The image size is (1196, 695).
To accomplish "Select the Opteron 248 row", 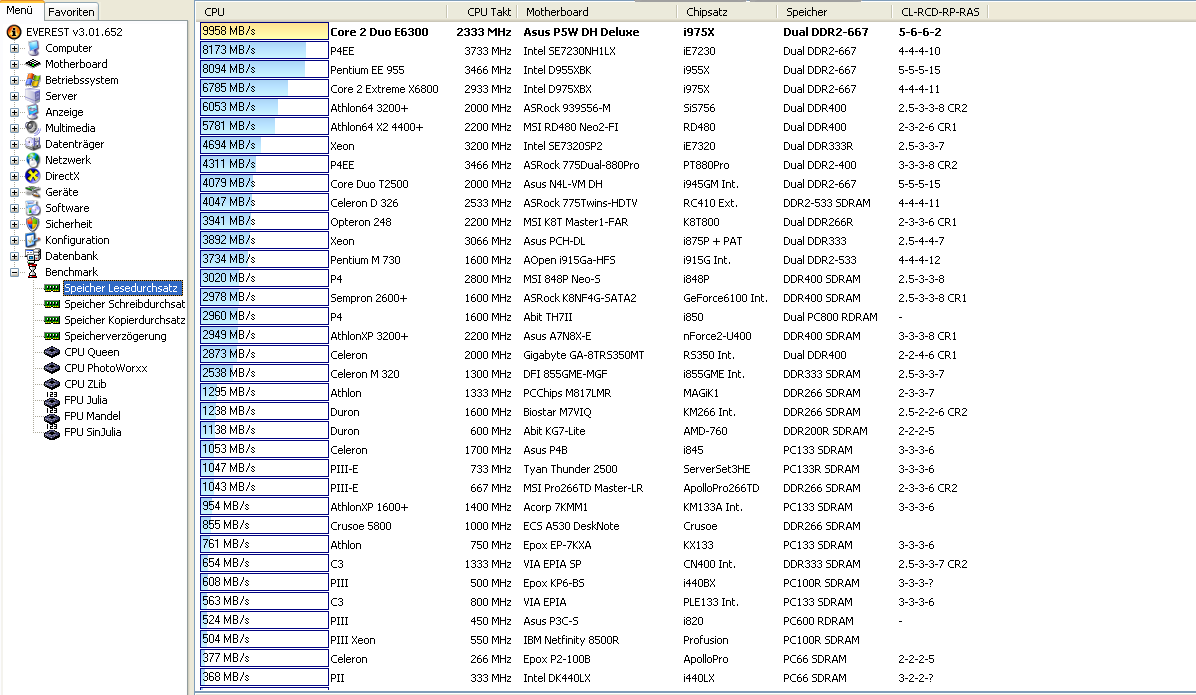I will (595, 222).
